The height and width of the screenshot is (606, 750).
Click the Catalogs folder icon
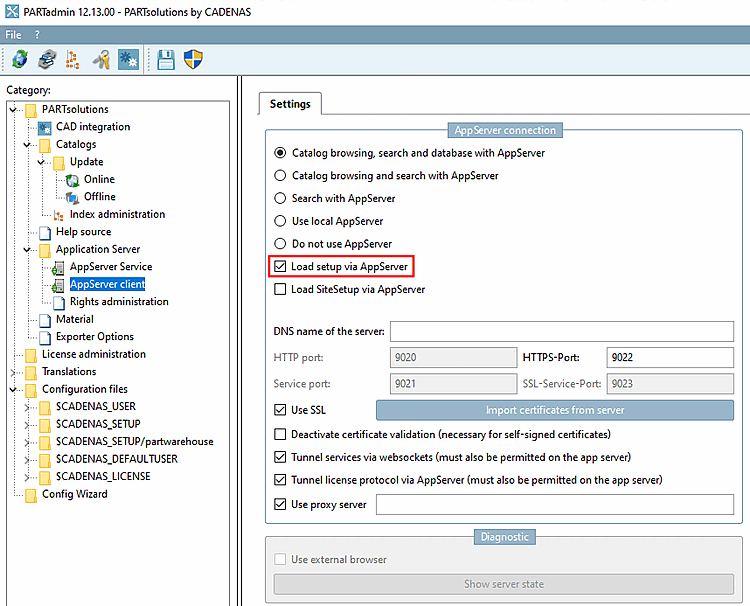pos(45,145)
